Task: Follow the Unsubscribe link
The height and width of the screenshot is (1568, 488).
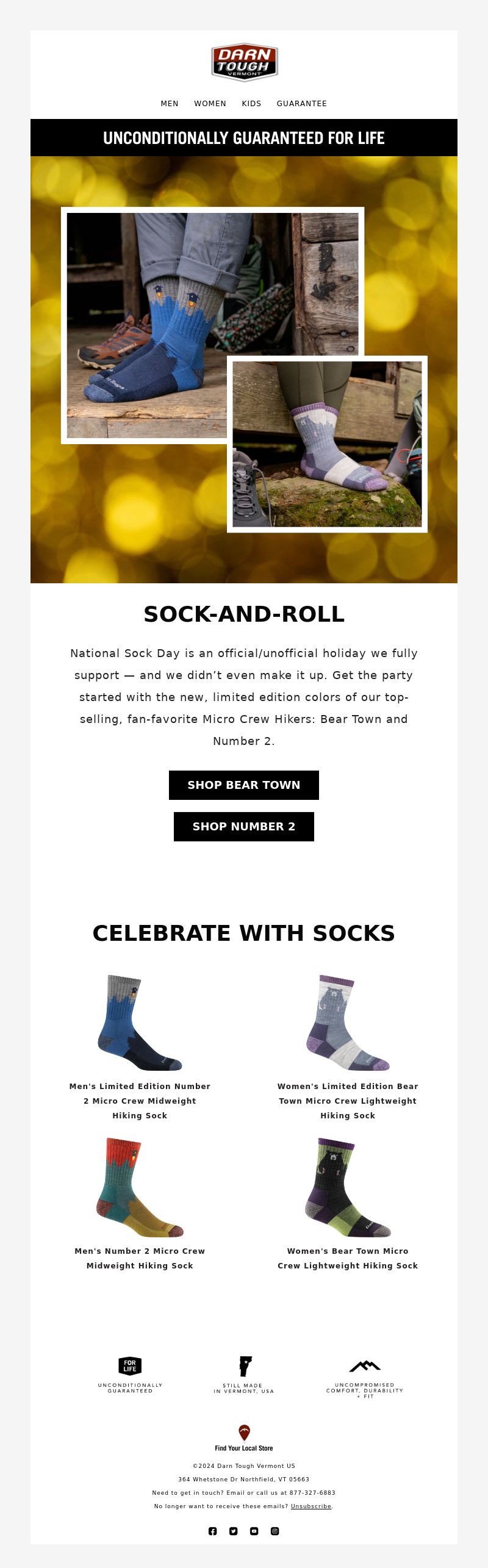Action: point(311,1506)
